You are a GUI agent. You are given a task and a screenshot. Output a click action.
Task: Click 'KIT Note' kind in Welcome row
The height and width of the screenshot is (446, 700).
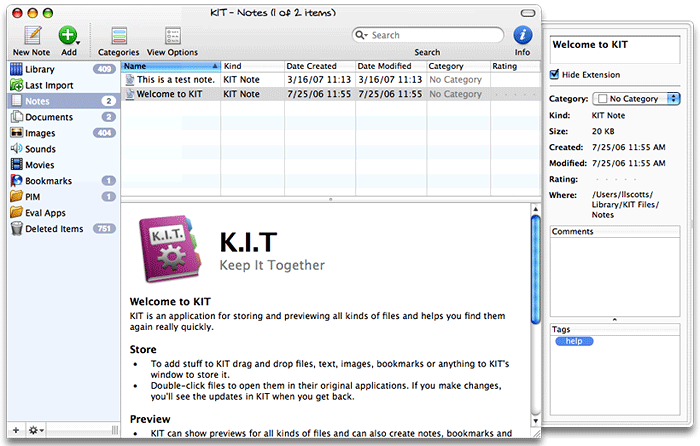tap(242, 94)
